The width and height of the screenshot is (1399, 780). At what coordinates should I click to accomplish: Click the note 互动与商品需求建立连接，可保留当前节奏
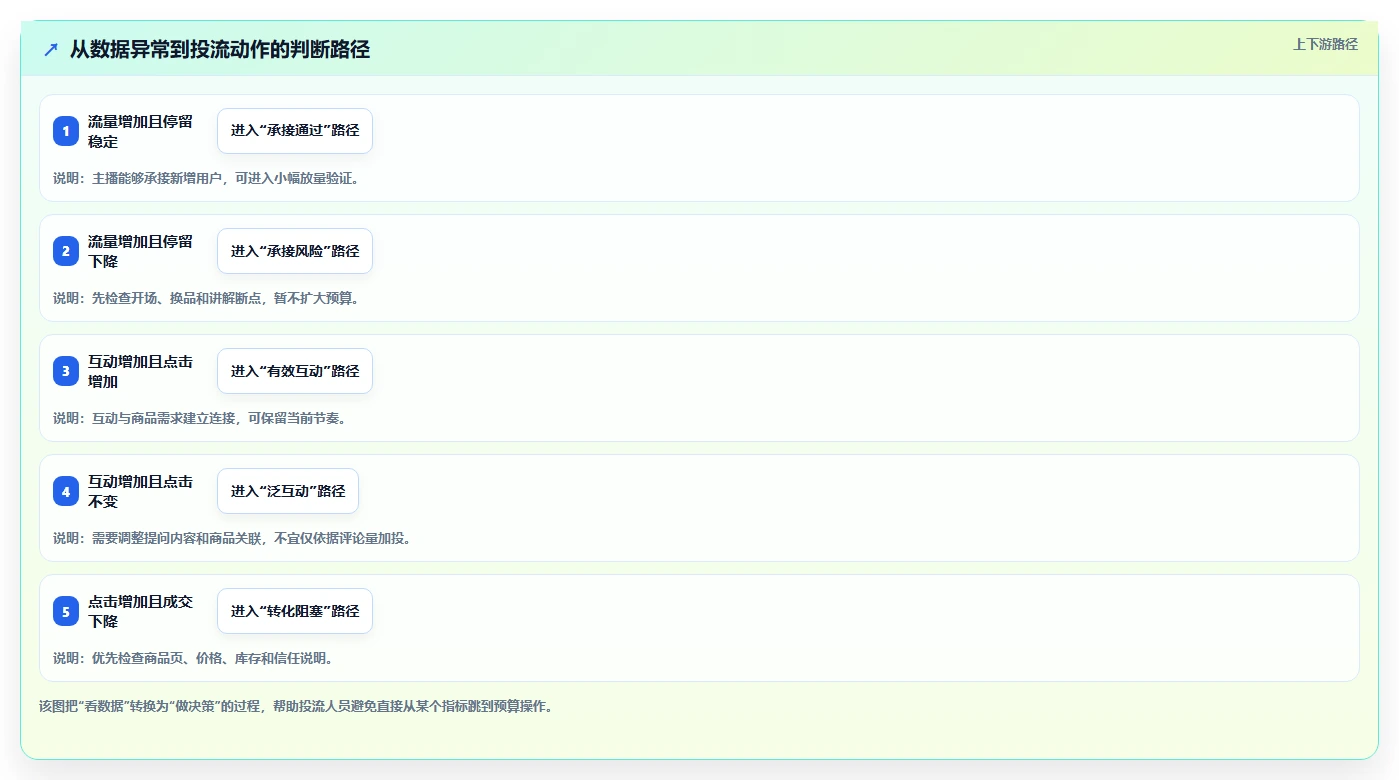tap(200, 418)
